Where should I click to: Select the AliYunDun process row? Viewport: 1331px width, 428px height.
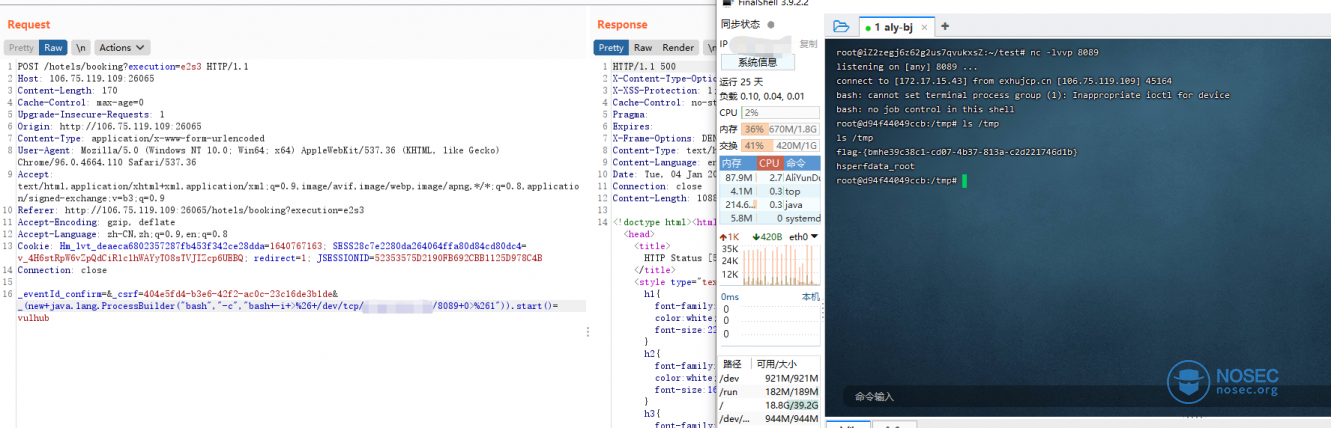[770, 177]
